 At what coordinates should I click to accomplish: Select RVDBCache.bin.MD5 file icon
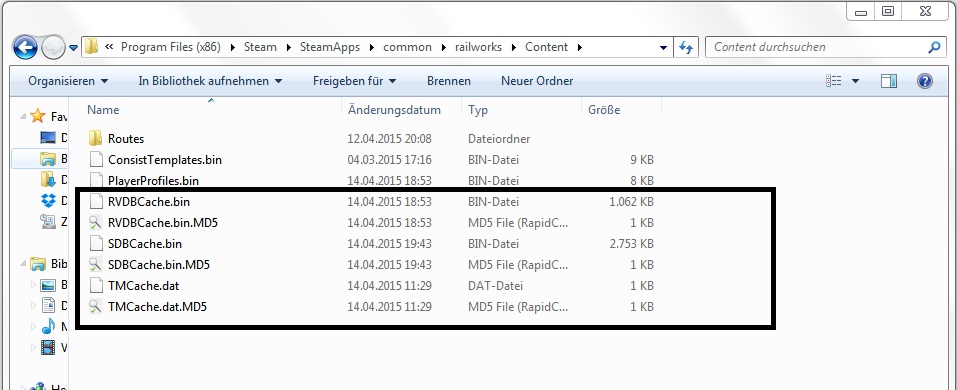pyautogui.click(x=95, y=223)
